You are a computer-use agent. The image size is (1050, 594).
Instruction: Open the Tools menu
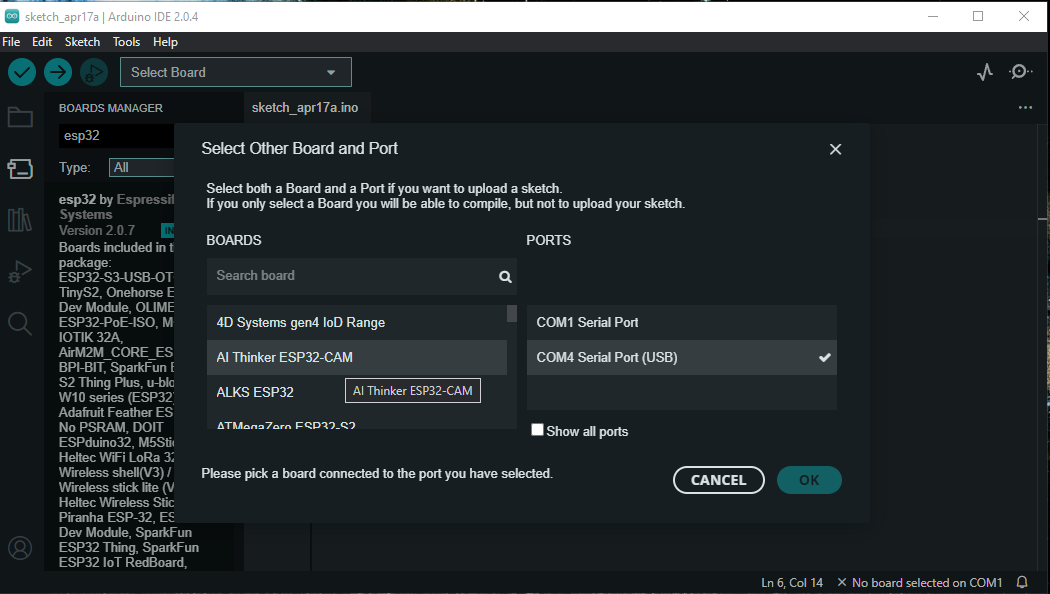point(127,42)
